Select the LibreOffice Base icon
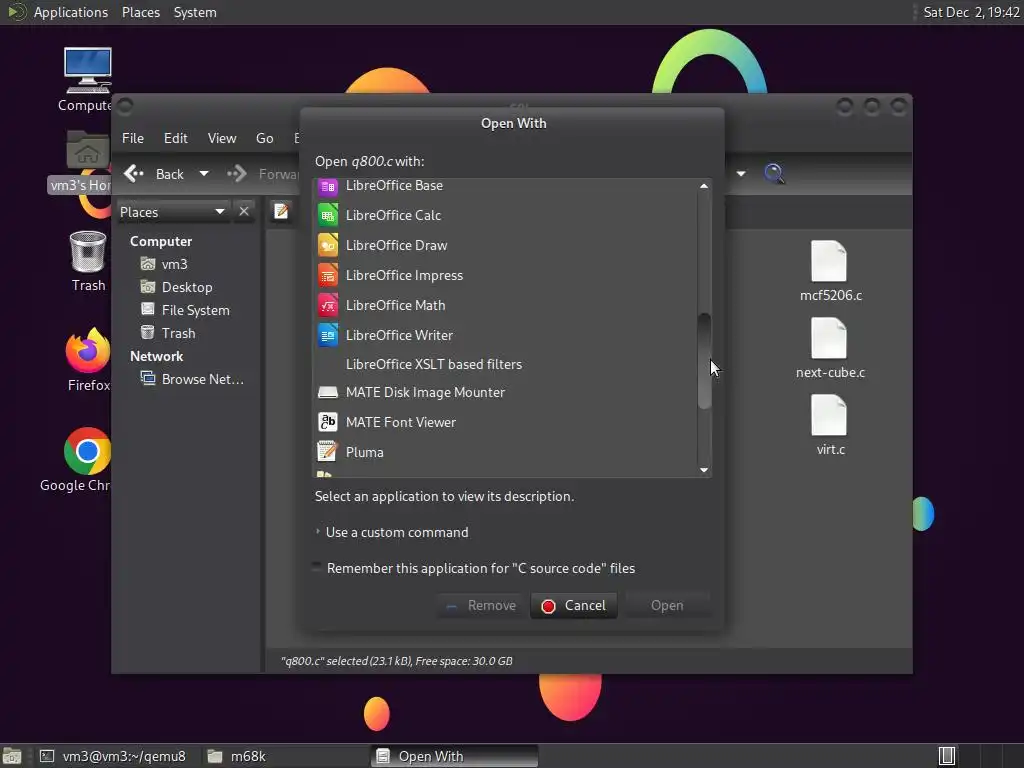Viewport: 1024px width, 768px height. click(x=328, y=187)
